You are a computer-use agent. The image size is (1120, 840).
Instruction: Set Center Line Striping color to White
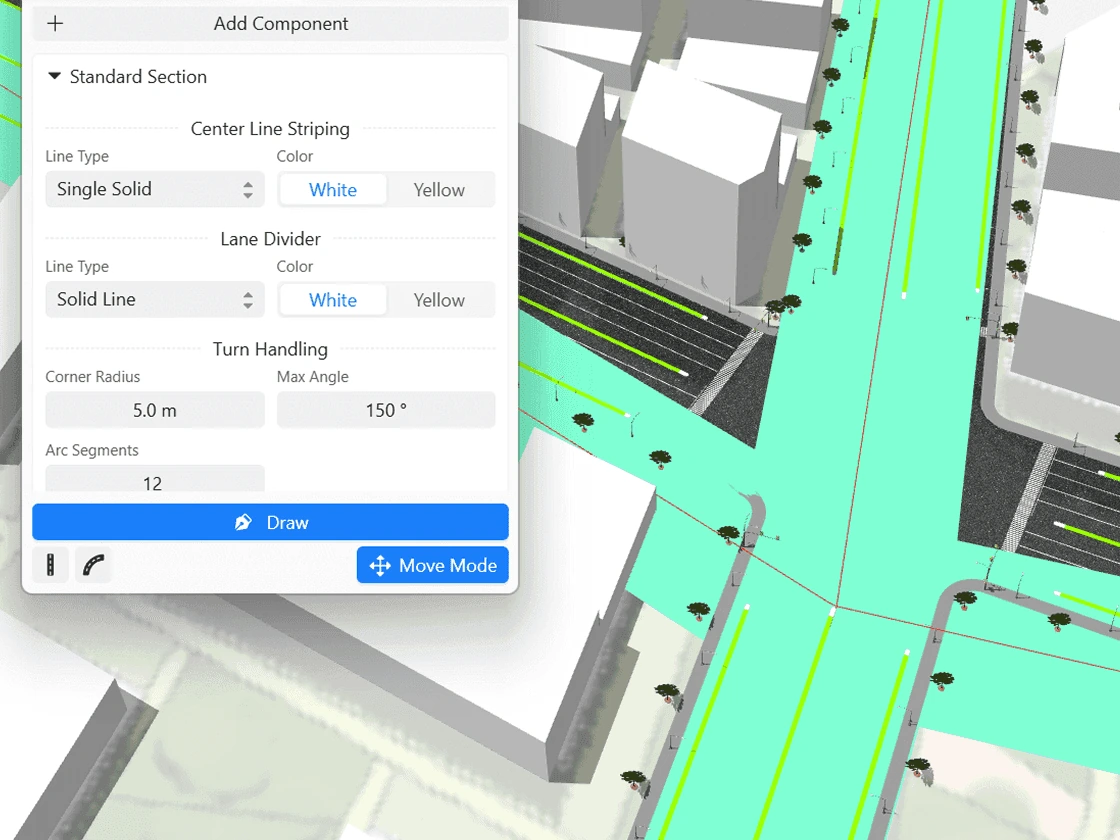pyautogui.click(x=333, y=190)
